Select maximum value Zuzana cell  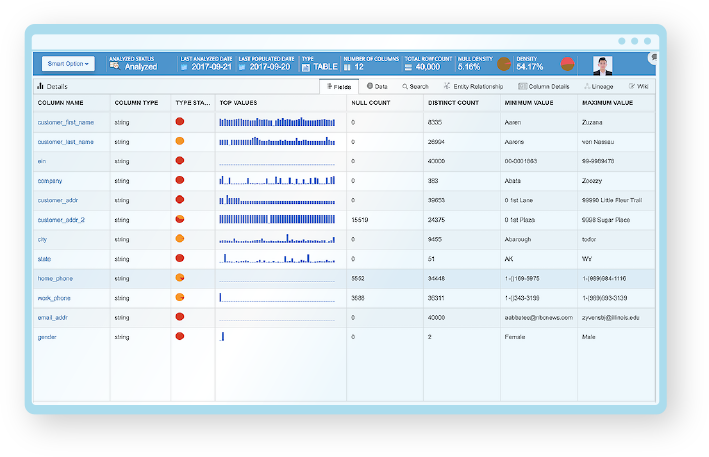pyautogui.click(x=592, y=122)
